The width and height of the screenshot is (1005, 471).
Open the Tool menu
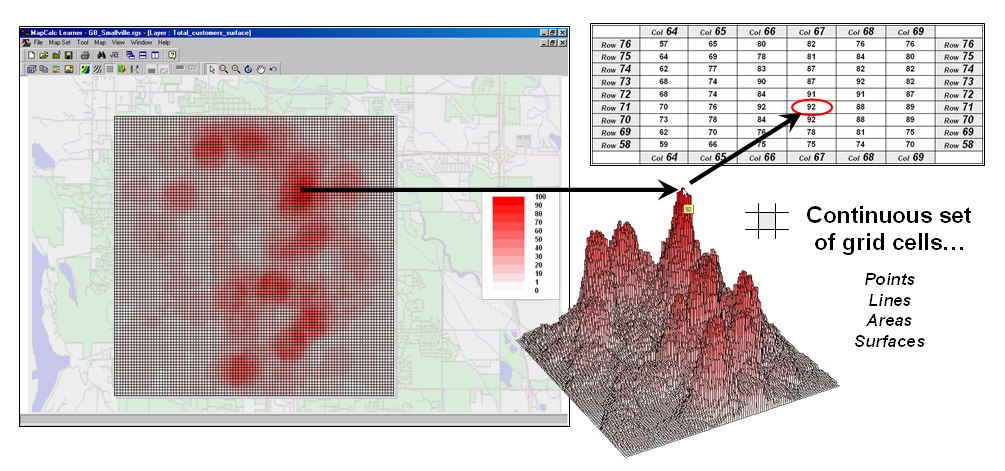click(82, 43)
